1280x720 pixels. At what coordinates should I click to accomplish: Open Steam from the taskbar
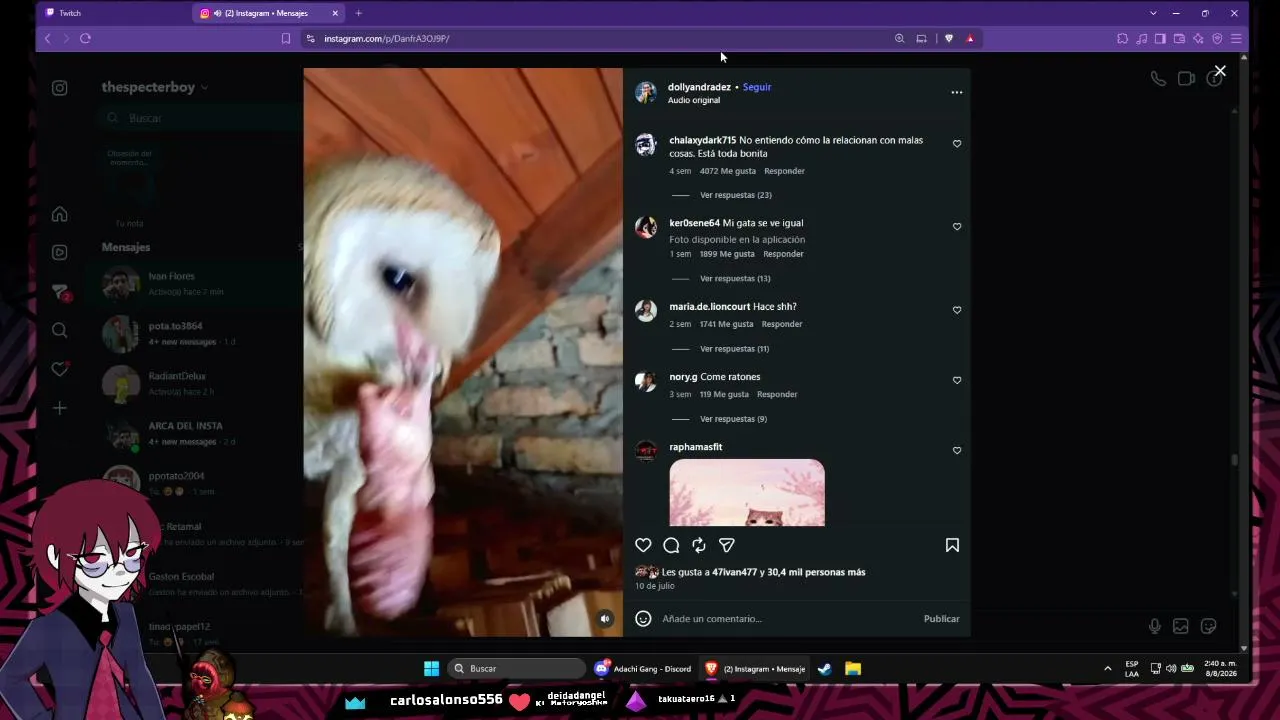pyautogui.click(x=825, y=668)
